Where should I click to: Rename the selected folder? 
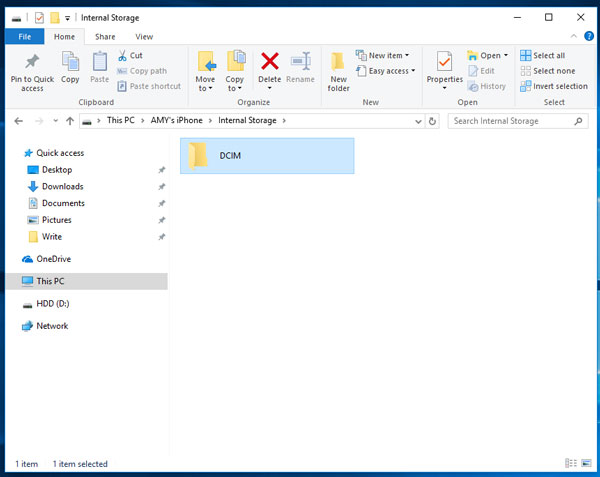pos(300,67)
